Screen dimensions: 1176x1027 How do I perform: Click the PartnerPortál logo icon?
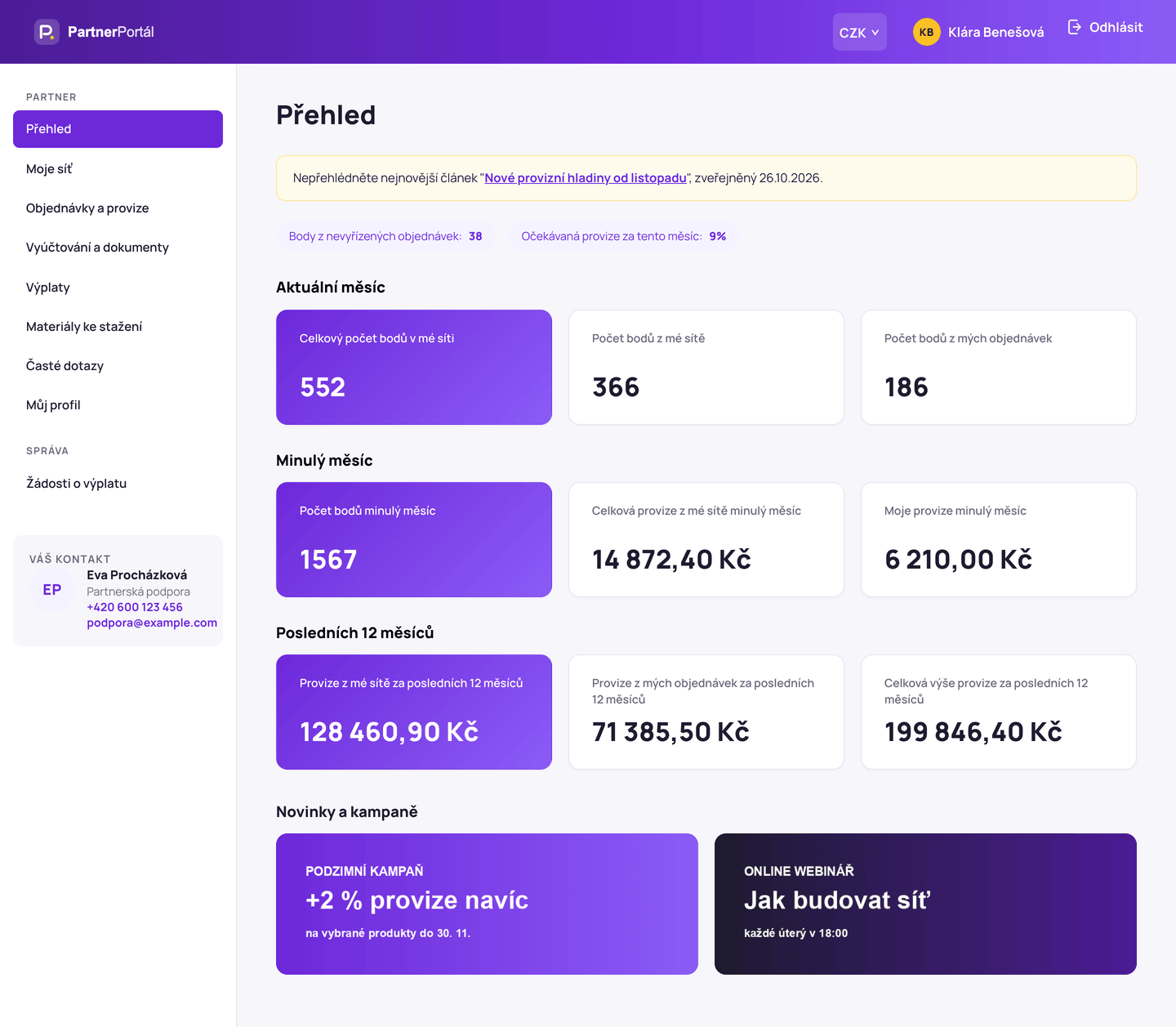coord(47,32)
